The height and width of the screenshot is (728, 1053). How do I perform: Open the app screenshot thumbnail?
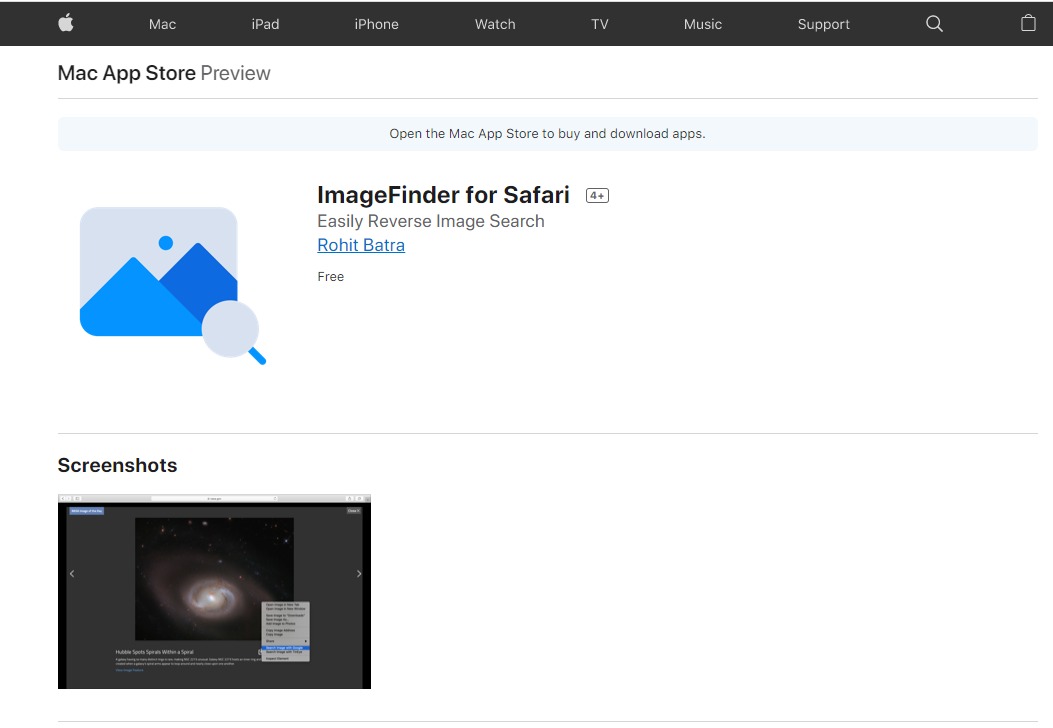(214, 591)
